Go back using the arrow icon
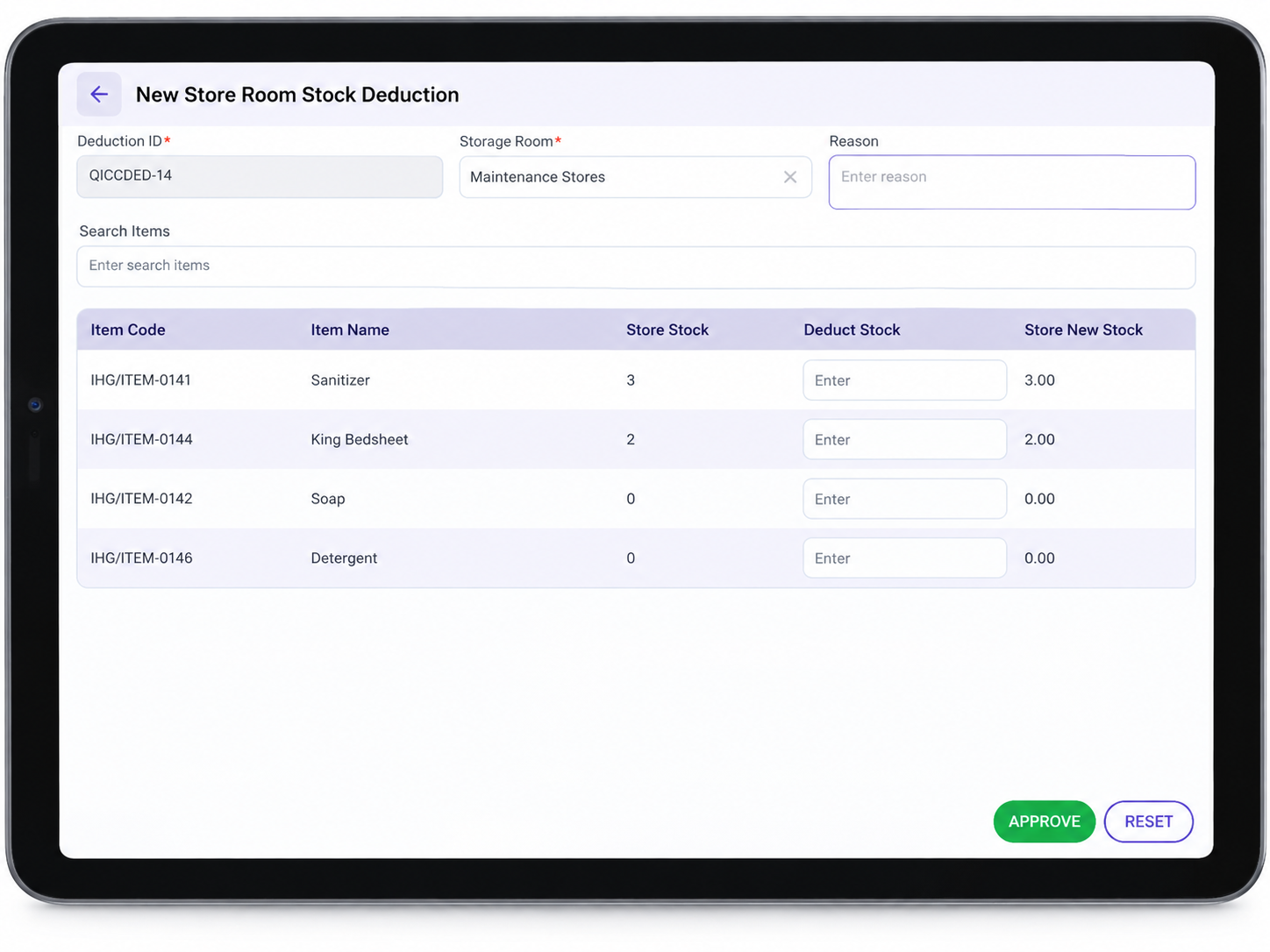Viewport: 1270px width, 952px height. pyautogui.click(x=99, y=95)
